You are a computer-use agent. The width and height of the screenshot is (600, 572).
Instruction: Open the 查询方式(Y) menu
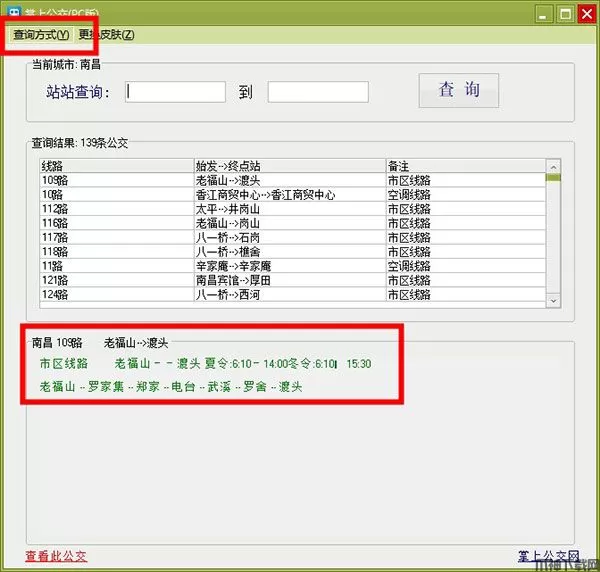(x=41, y=35)
